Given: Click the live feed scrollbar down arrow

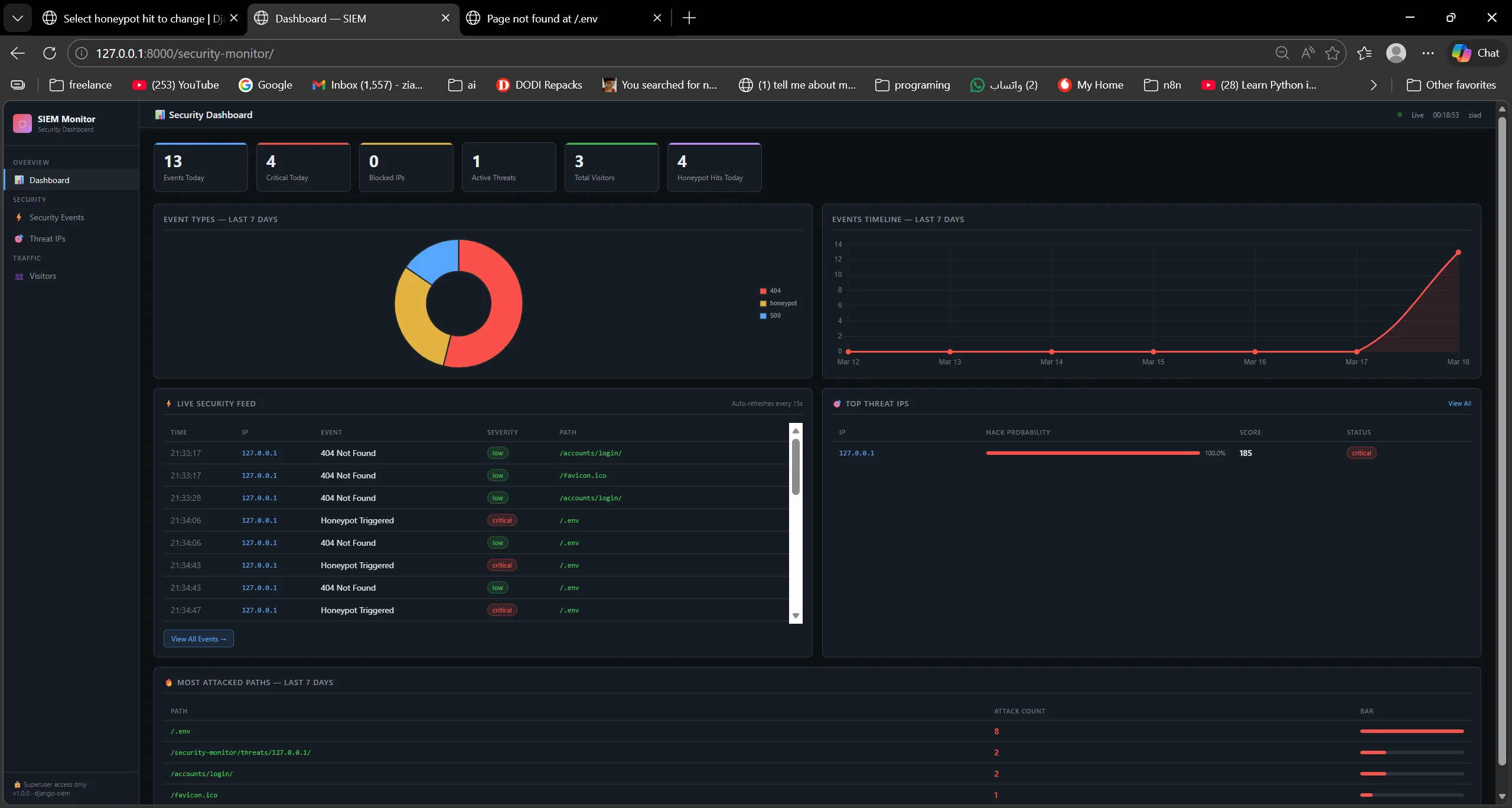Looking at the screenshot, I should tap(796, 615).
